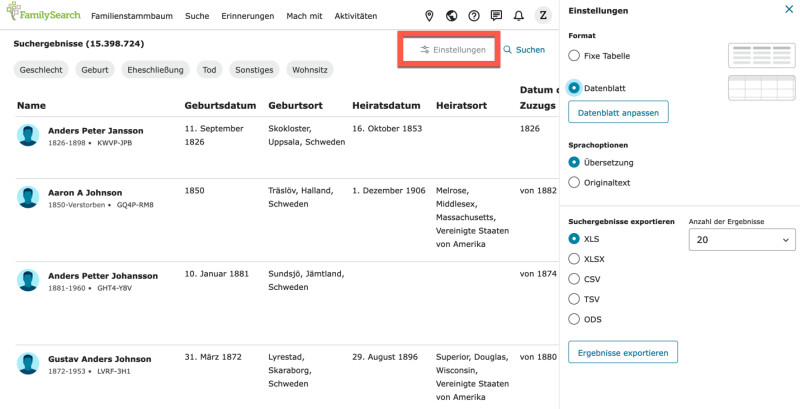Click the ID KWVP-JPB
This screenshot has width=800, height=409.
114,143
